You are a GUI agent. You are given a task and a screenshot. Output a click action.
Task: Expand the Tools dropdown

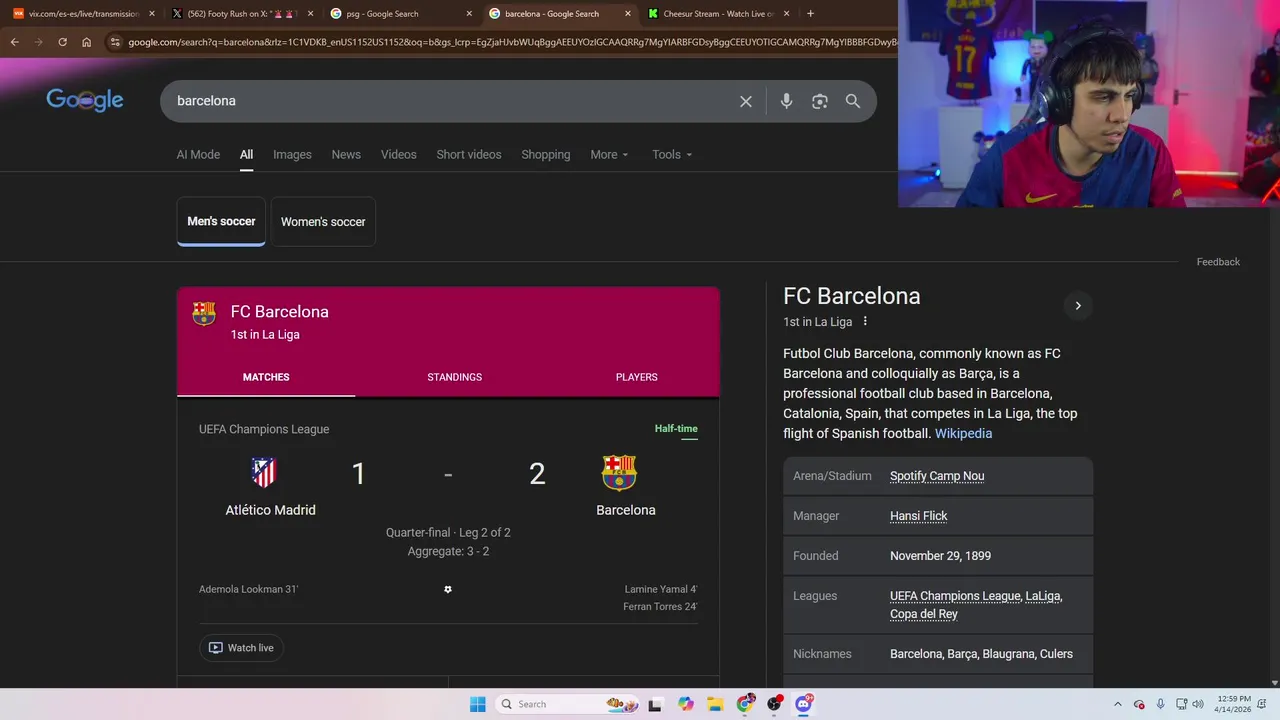pyautogui.click(x=672, y=155)
